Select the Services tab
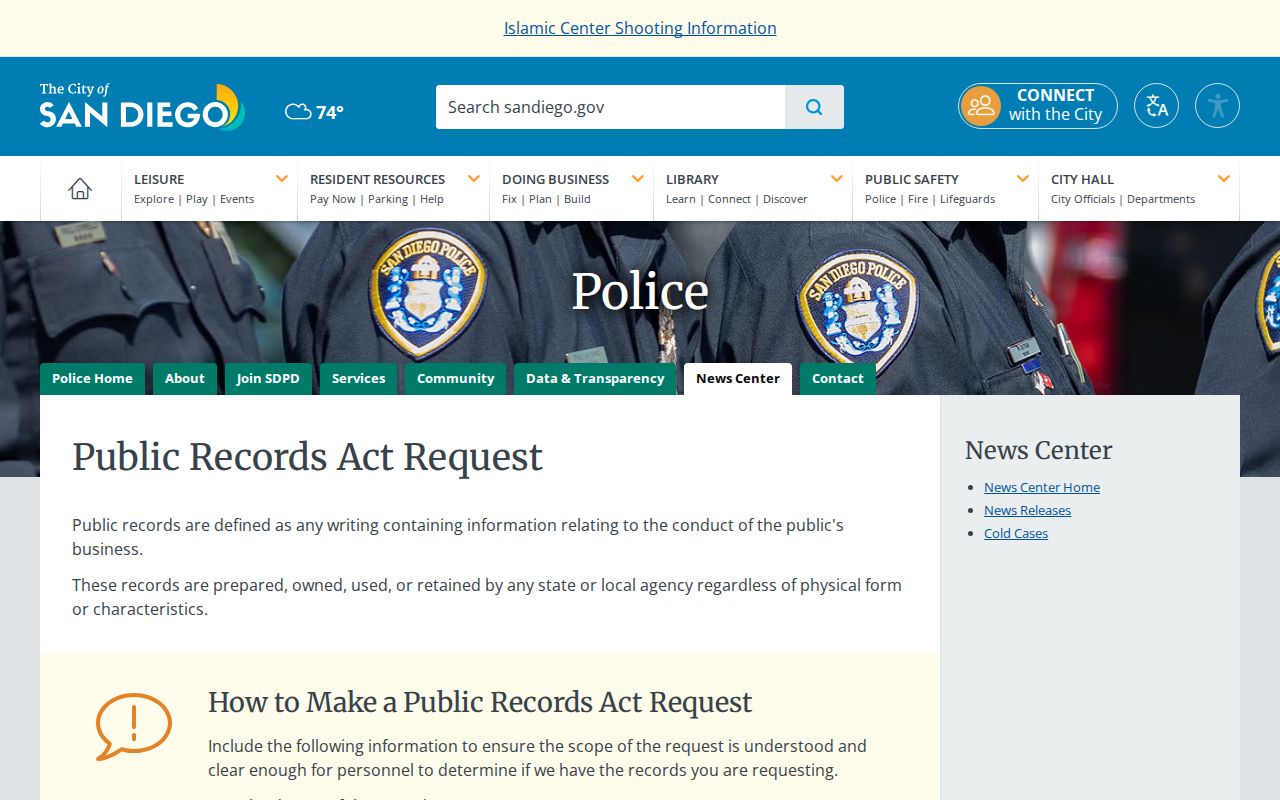Image resolution: width=1280 pixels, height=800 pixels. pos(358,379)
